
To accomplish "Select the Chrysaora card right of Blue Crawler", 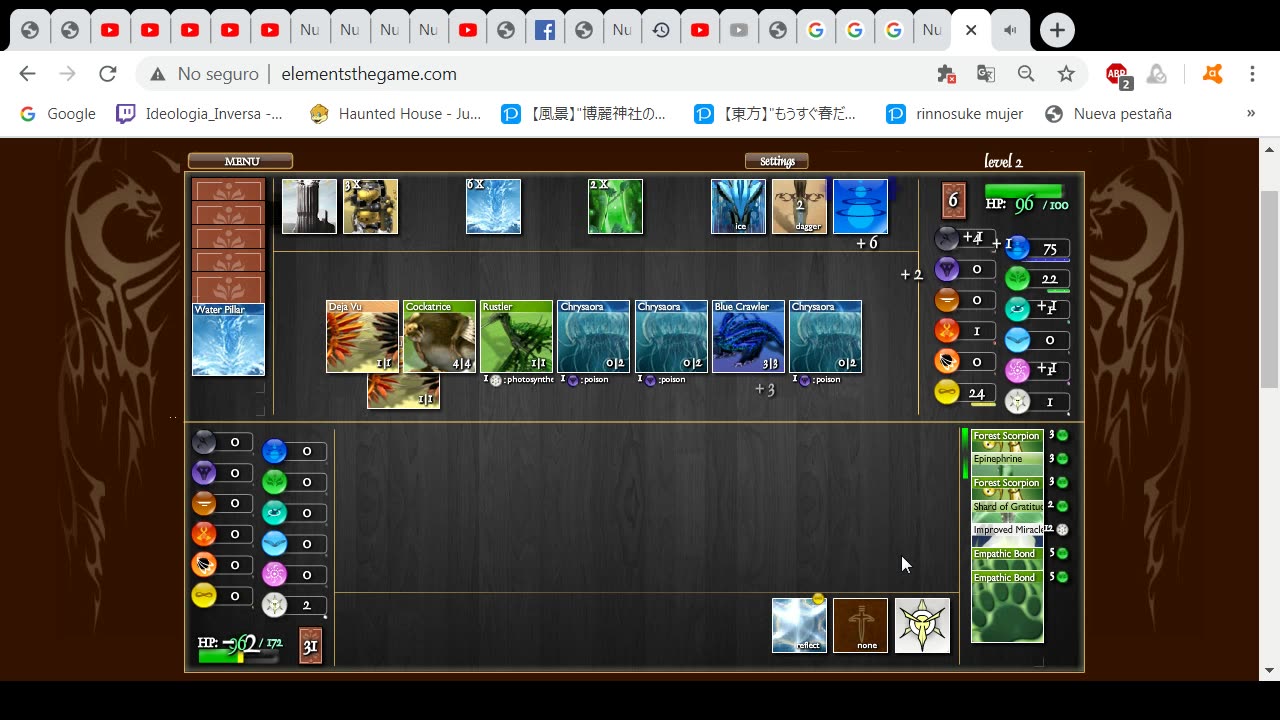I will click(825, 336).
